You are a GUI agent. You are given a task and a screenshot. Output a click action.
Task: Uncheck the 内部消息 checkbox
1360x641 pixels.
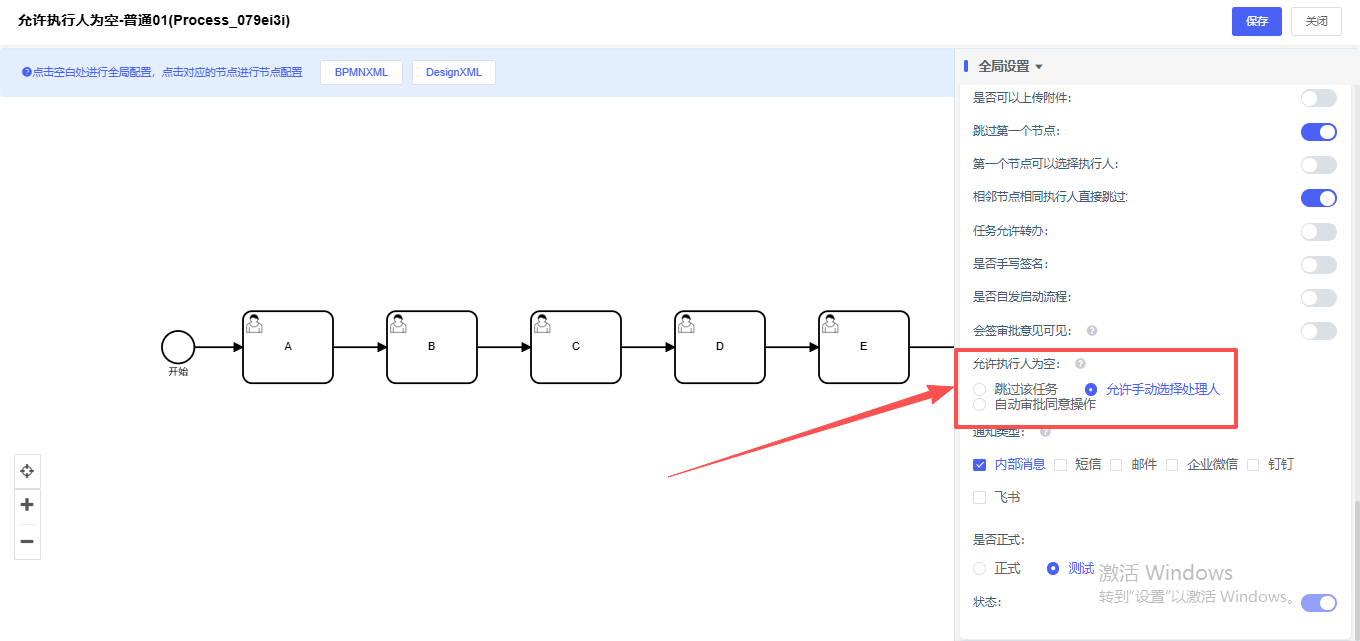point(980,464)
